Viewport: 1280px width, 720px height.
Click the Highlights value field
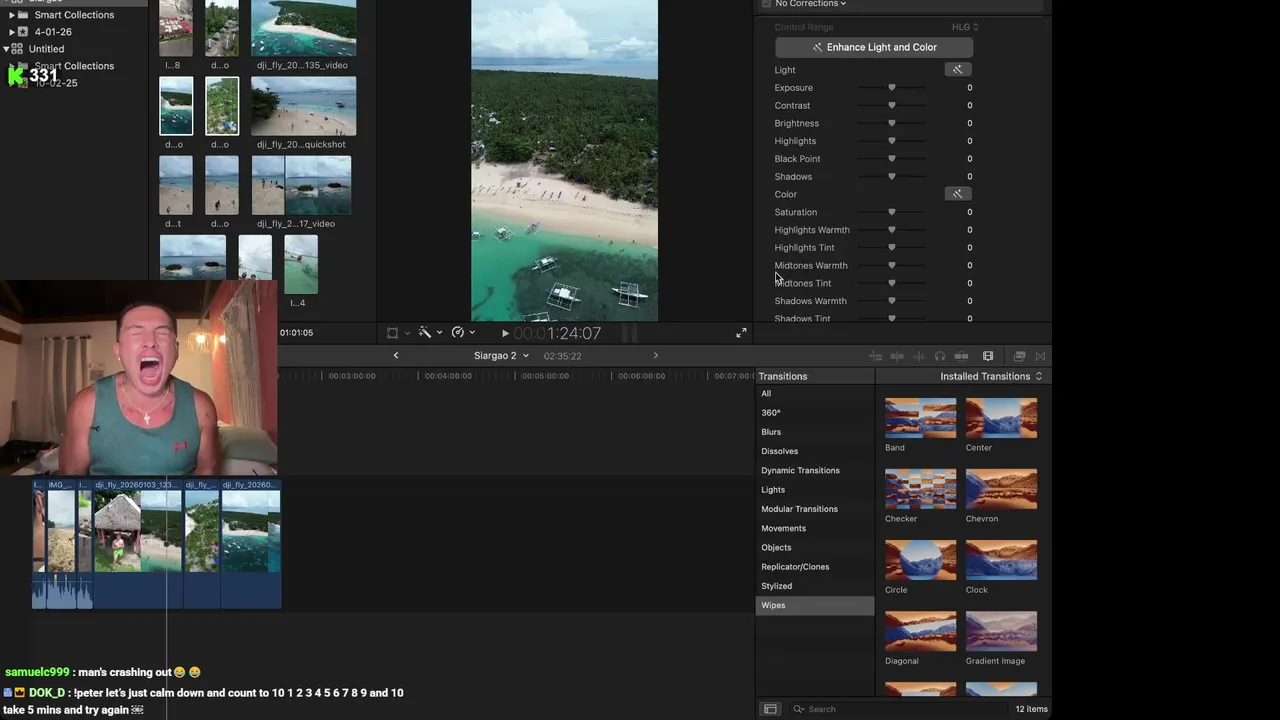coord(969,141)
